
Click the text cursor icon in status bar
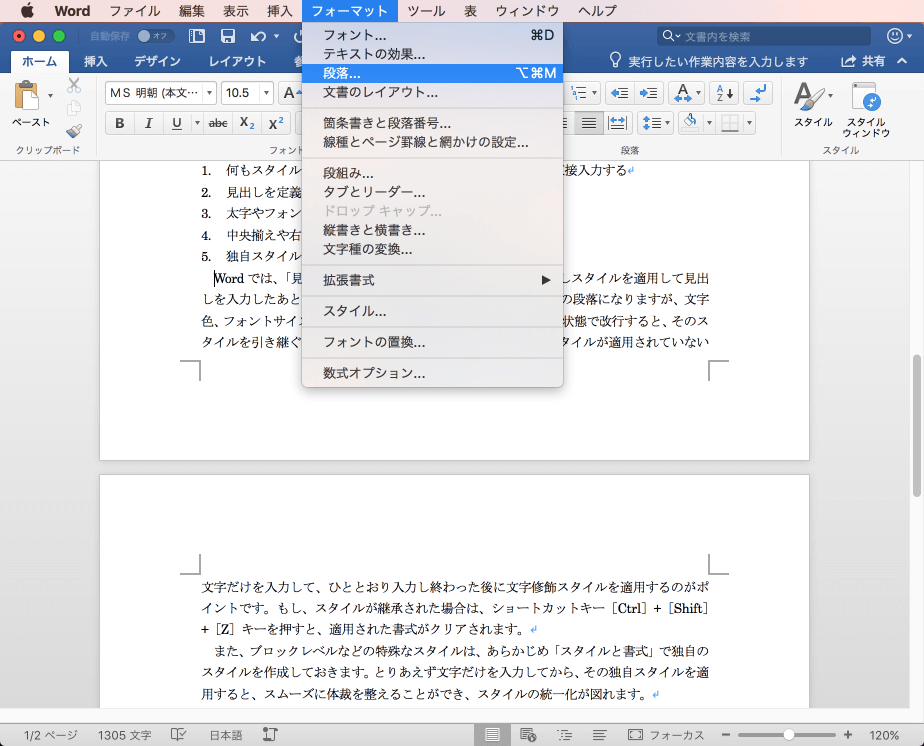(270, 734)
